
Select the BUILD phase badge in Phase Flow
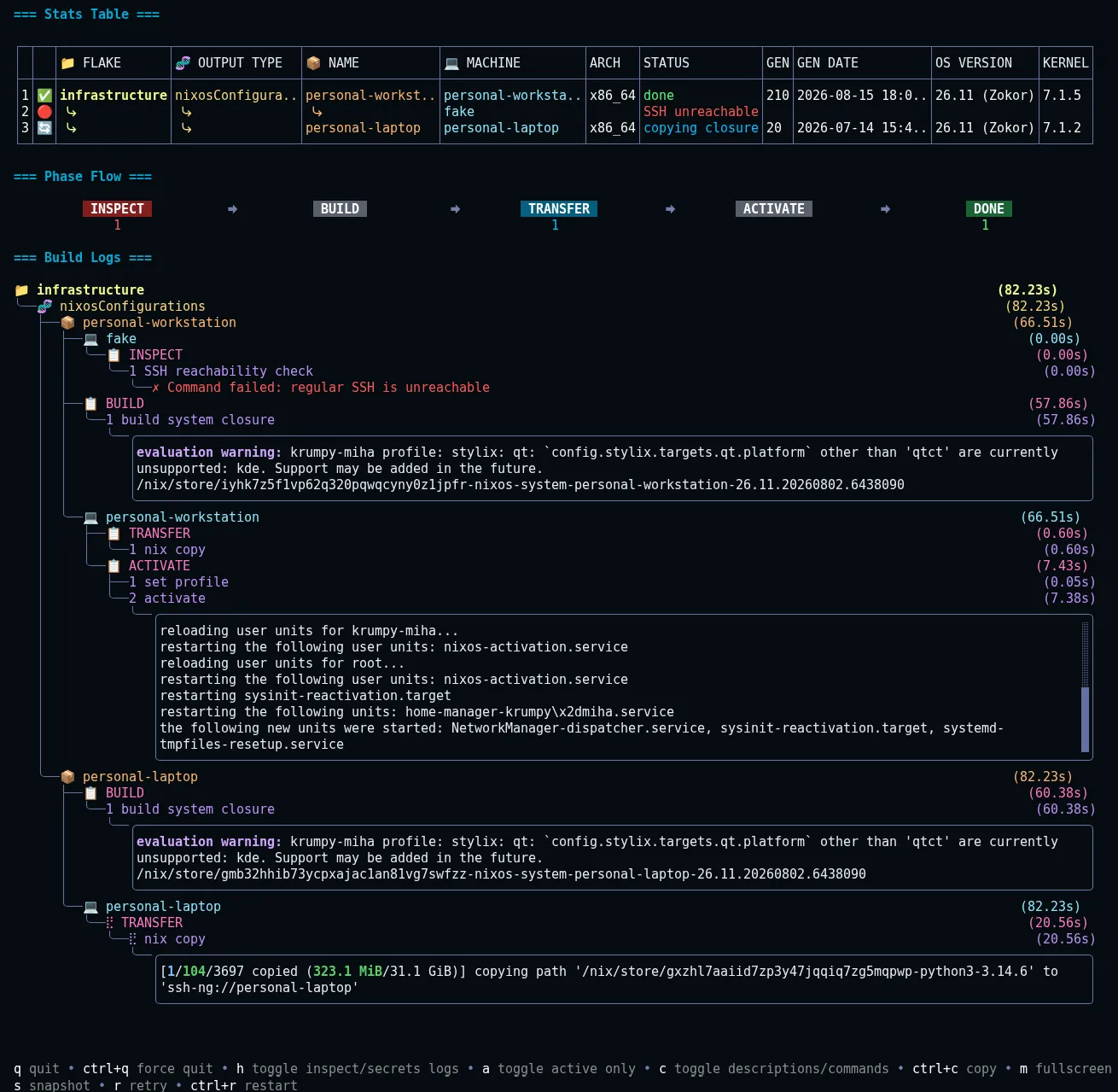pos(340,209)
